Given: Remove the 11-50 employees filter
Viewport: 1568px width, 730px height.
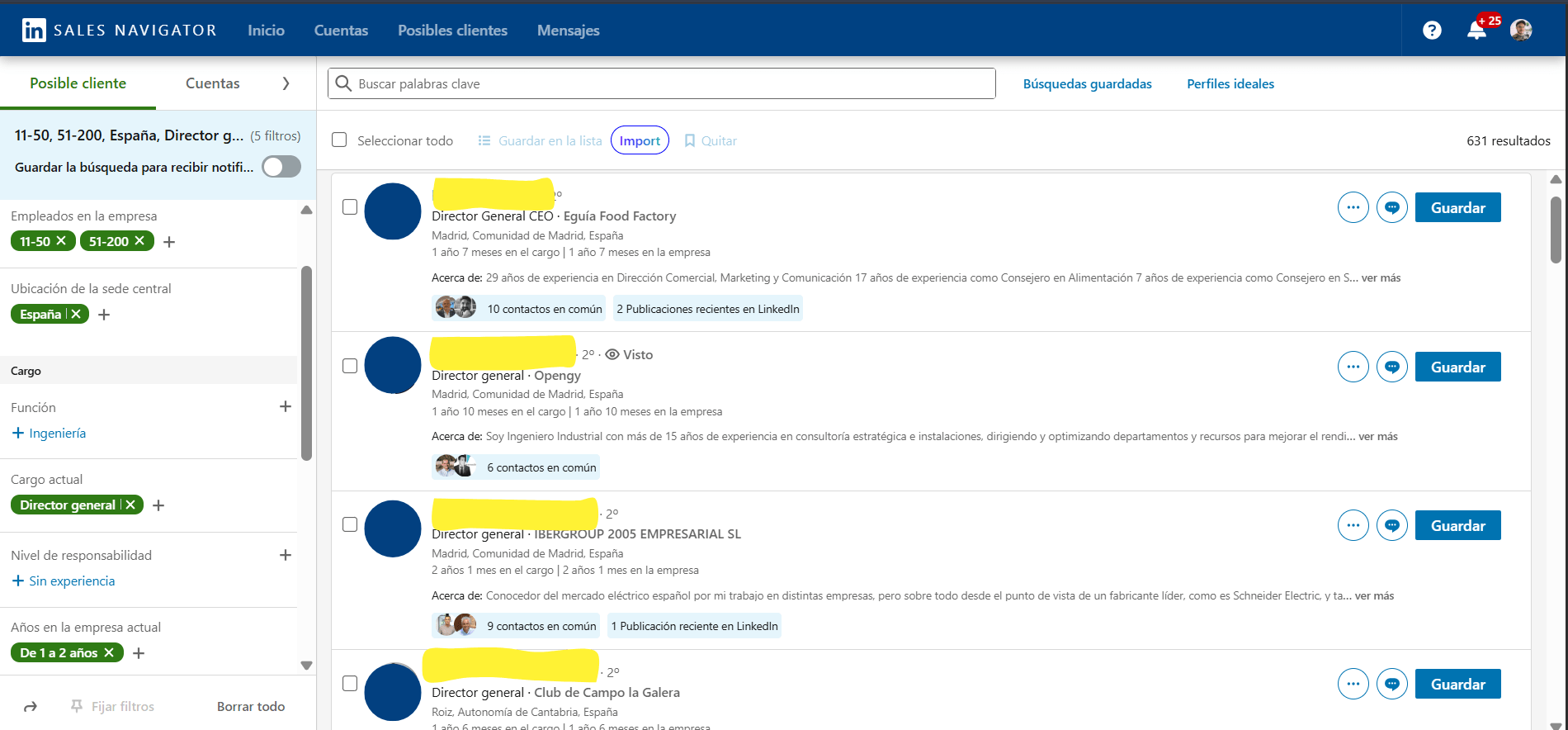Looking at the screenshot, I should (61, 241).
